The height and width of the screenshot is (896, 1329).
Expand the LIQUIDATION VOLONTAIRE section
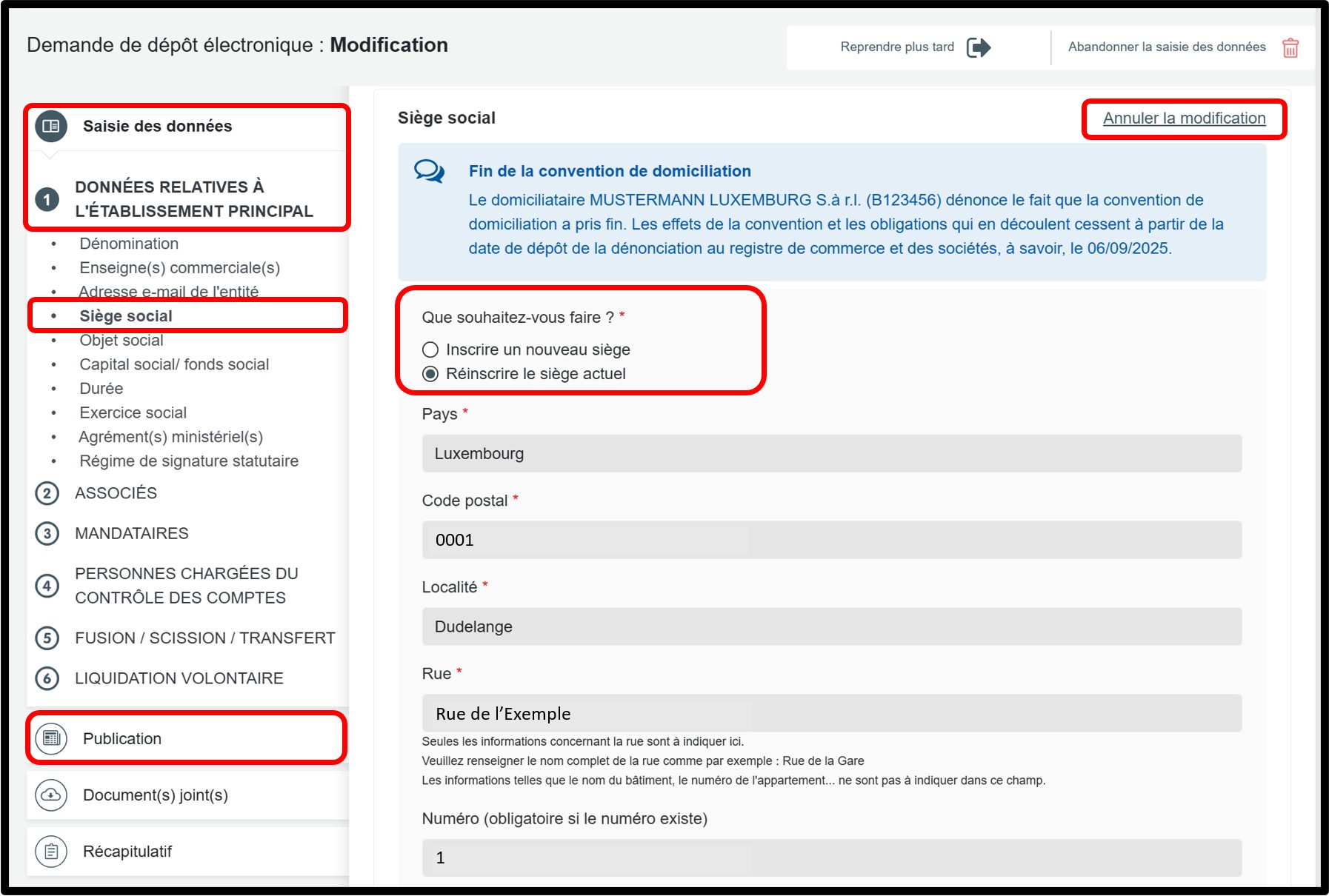179,678
